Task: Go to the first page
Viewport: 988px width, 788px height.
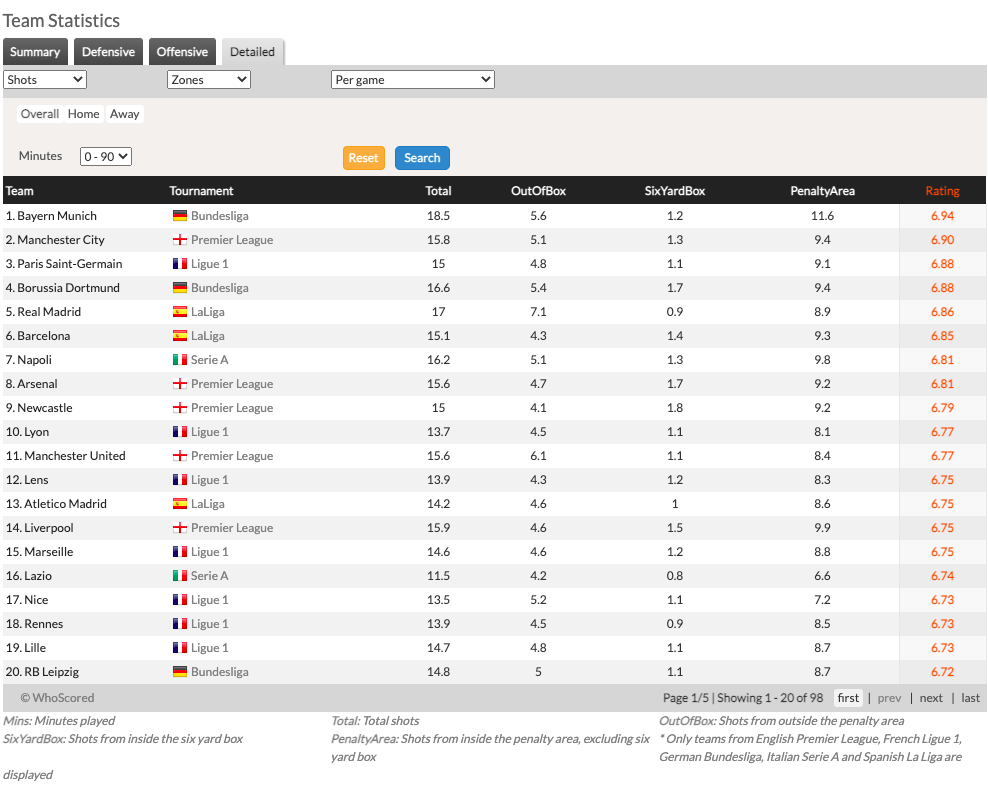Action: [x=848, y=698]
